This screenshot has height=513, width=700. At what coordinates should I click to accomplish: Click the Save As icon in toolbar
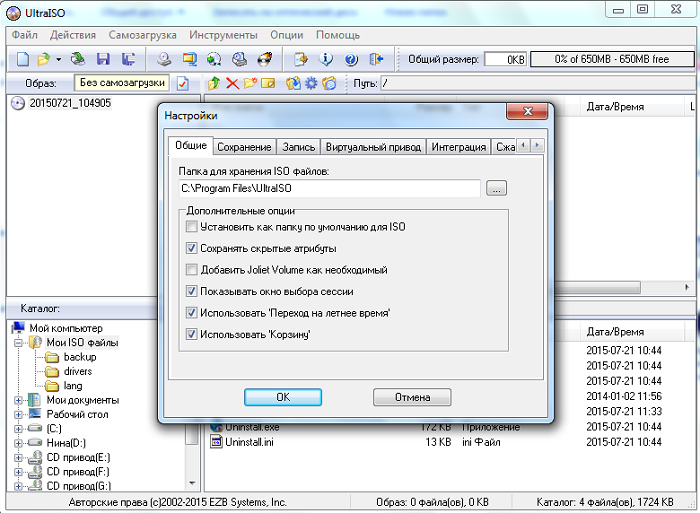pyautogui.click(x=129, y=59)
